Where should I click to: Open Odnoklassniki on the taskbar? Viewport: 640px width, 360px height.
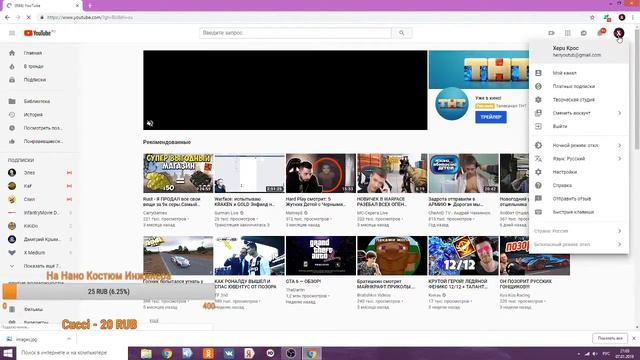208,353
